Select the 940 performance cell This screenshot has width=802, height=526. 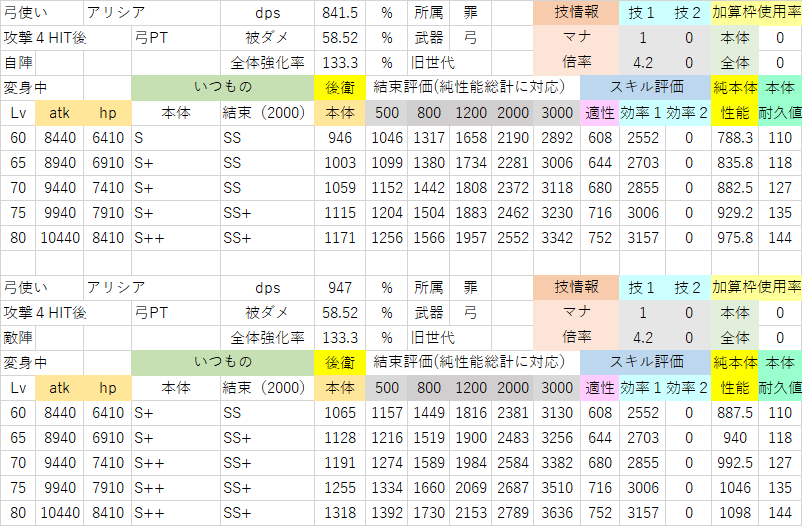(734, 438)
